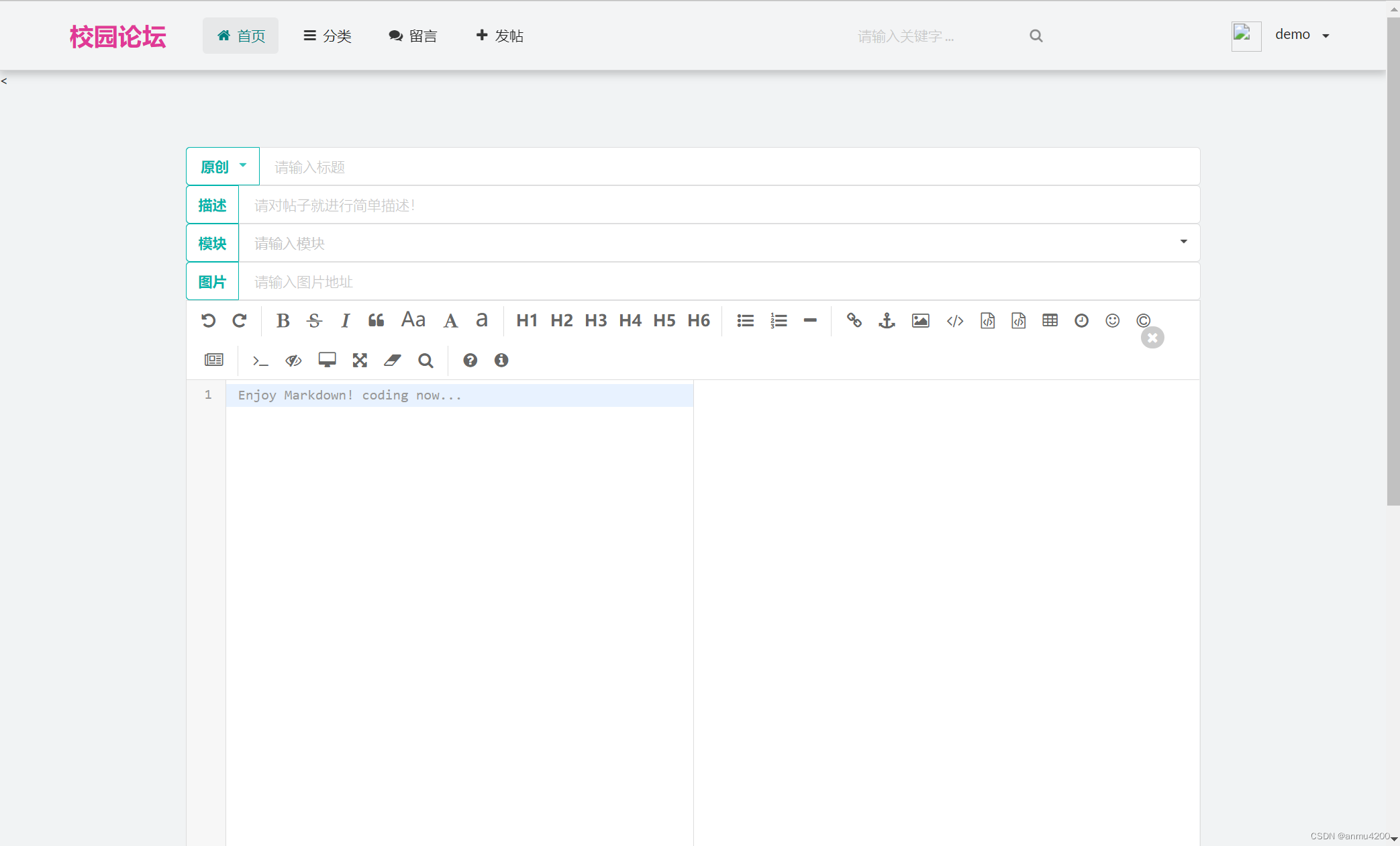Expand the 模块 module dropdown arrow
Viewport: 1400px width, 846px height.
(1183, 242)
